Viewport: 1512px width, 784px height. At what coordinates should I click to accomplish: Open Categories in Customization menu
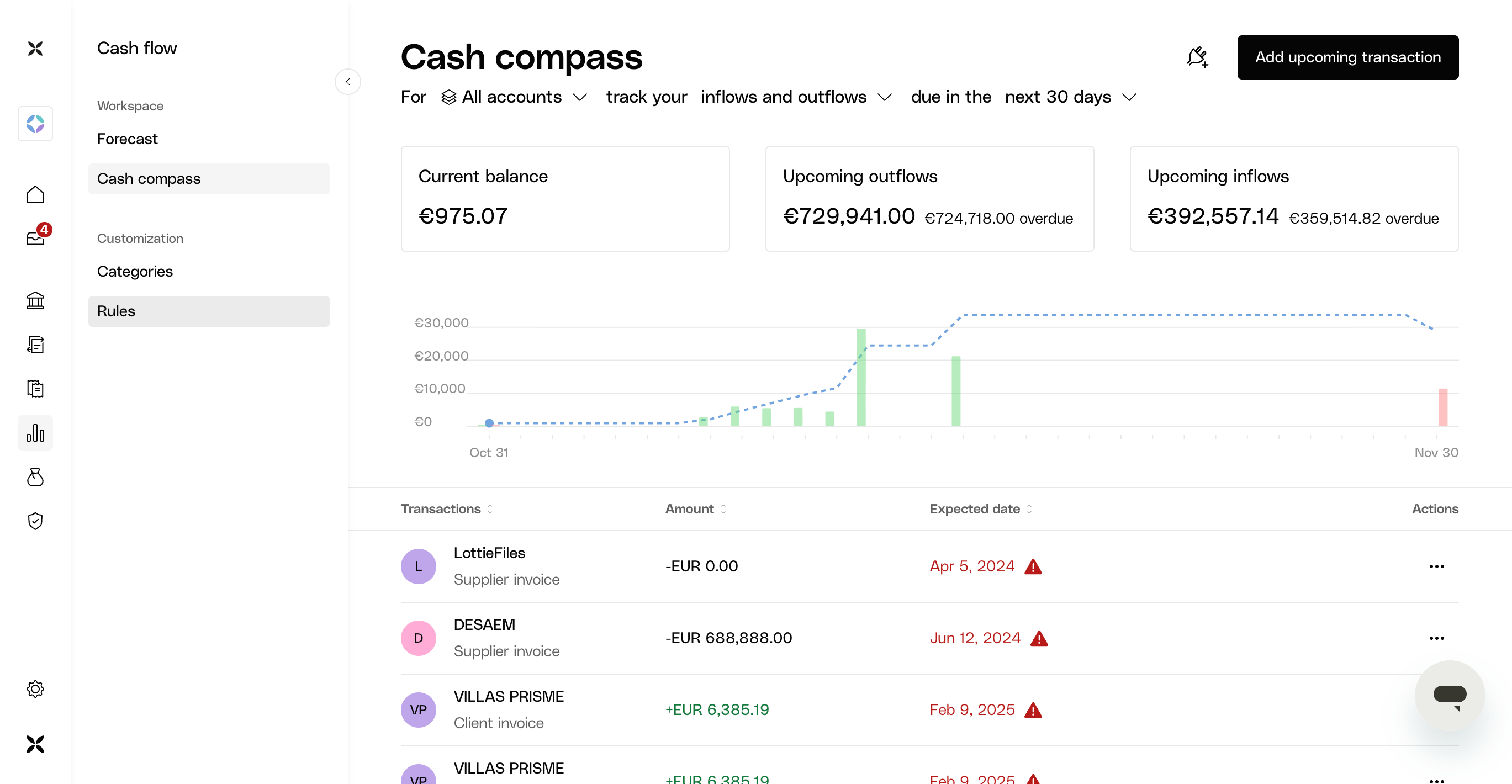135,271
